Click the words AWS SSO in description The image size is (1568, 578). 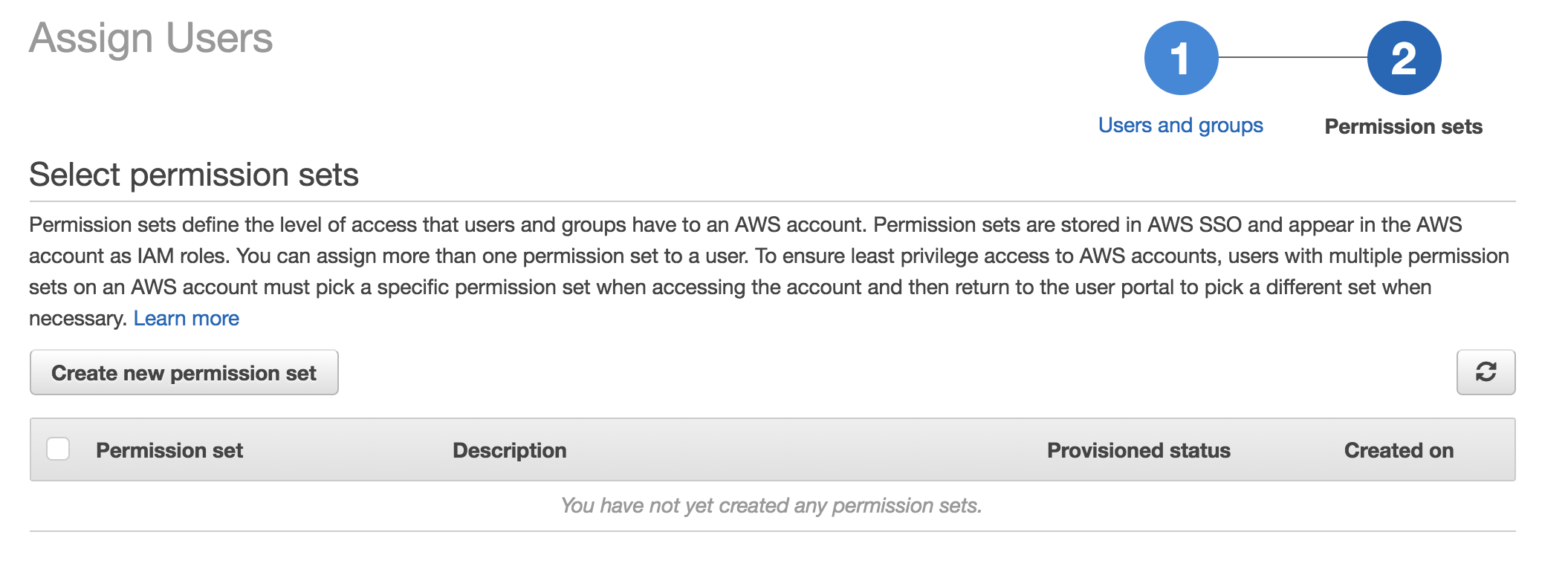coord(1194,225)
